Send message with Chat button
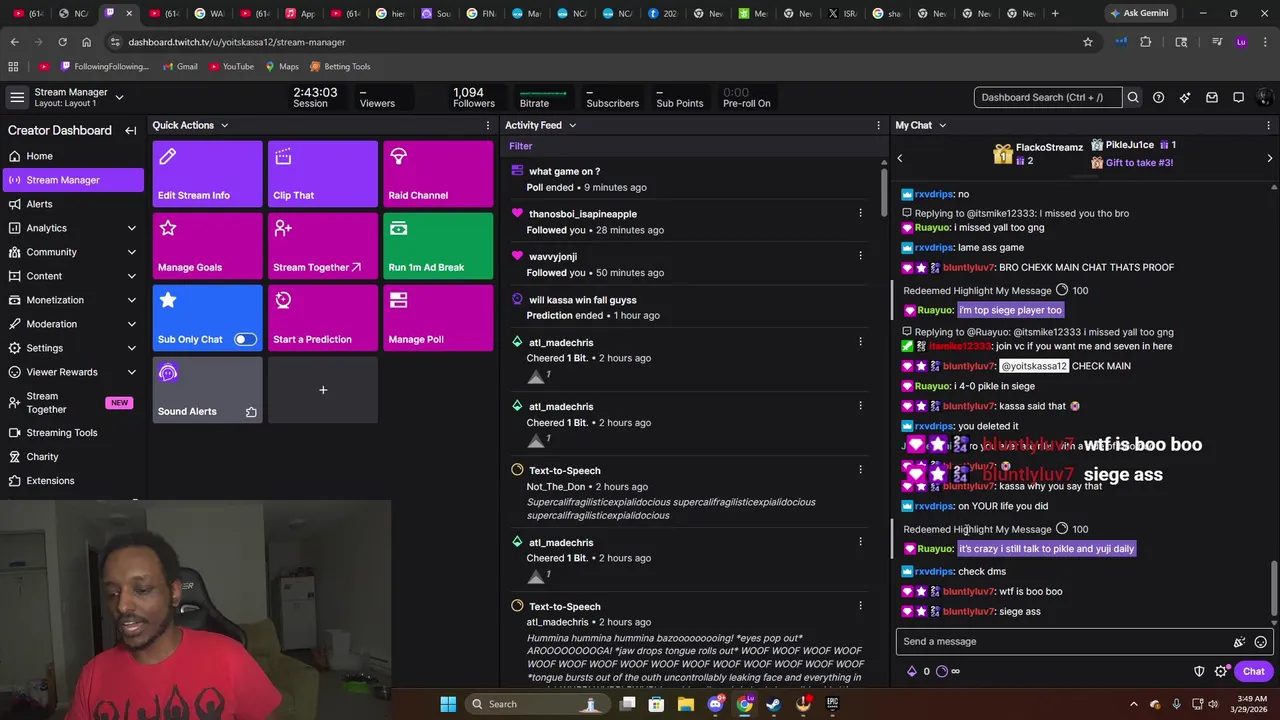 pos(1253,672)
